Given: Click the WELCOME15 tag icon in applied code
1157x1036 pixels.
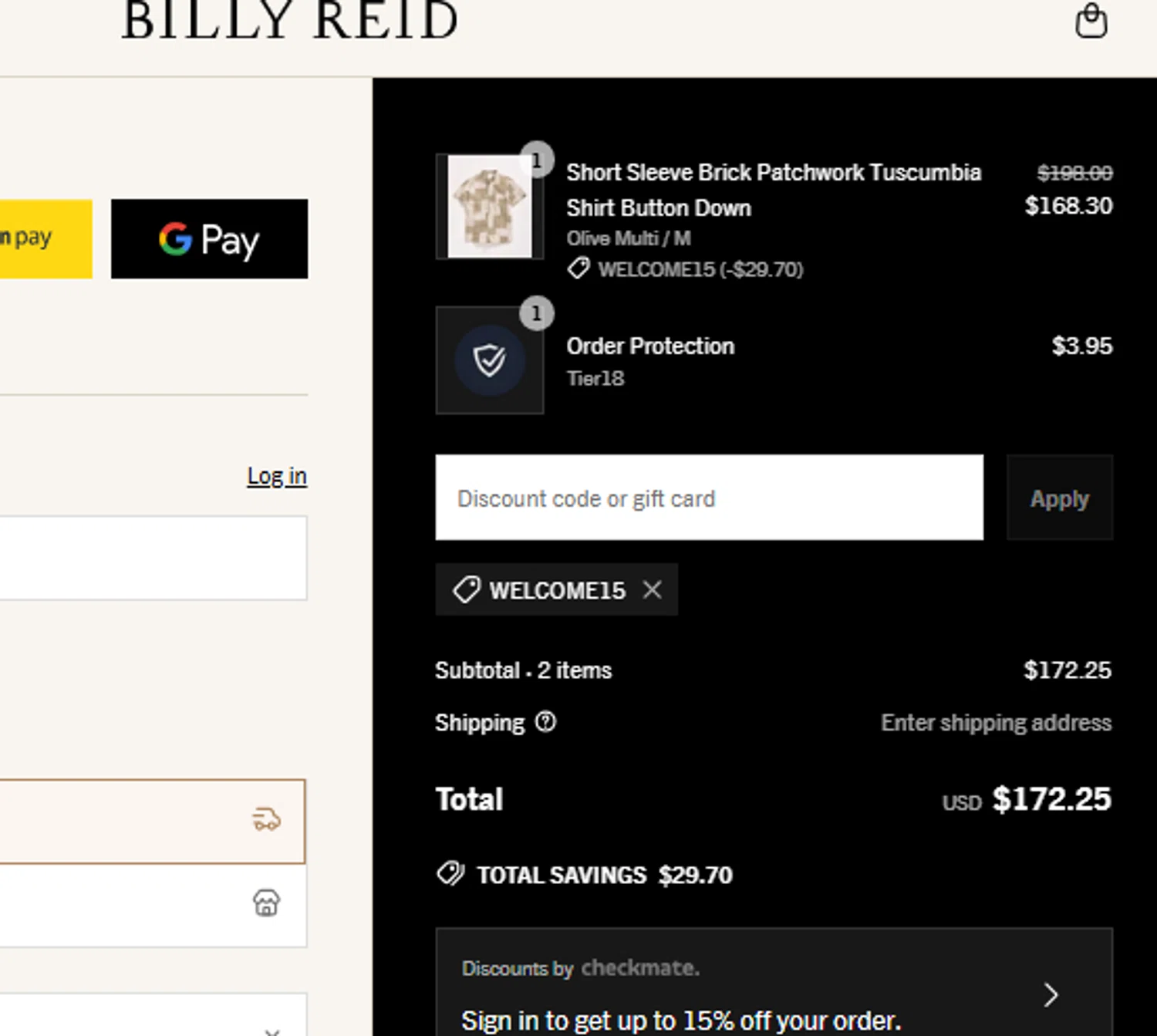Looking at the screenshot, I should [467, 590].
